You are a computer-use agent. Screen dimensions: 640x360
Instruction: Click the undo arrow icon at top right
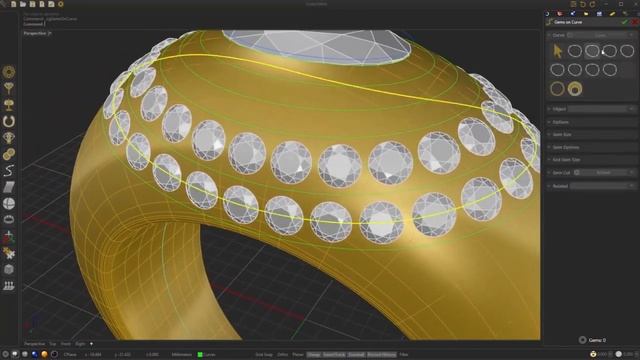pos(583,4)
